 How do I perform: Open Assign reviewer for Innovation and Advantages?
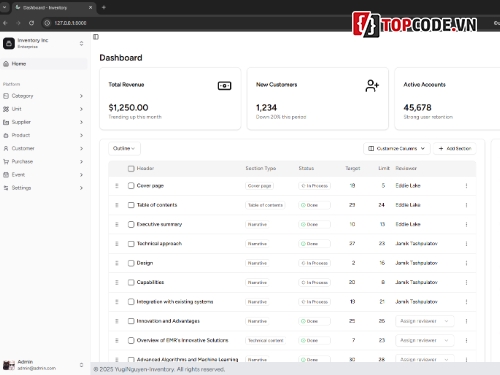425,321
